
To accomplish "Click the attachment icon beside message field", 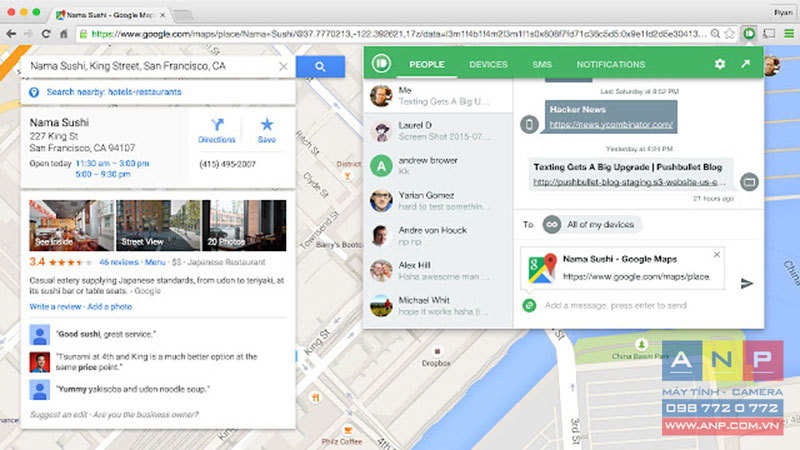I will (529, 305).
